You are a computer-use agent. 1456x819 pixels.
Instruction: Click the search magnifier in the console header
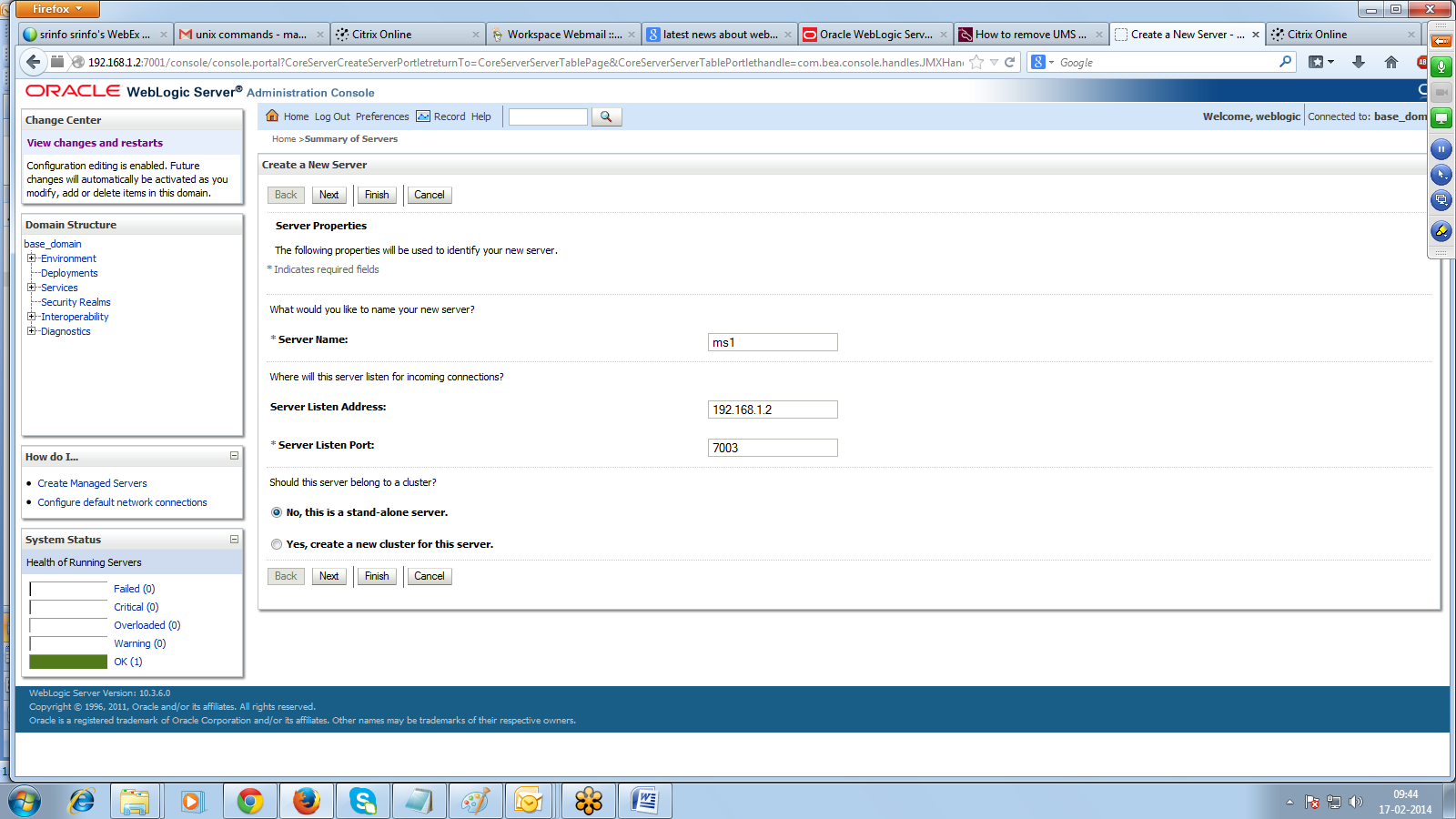(x=606, y=116)
